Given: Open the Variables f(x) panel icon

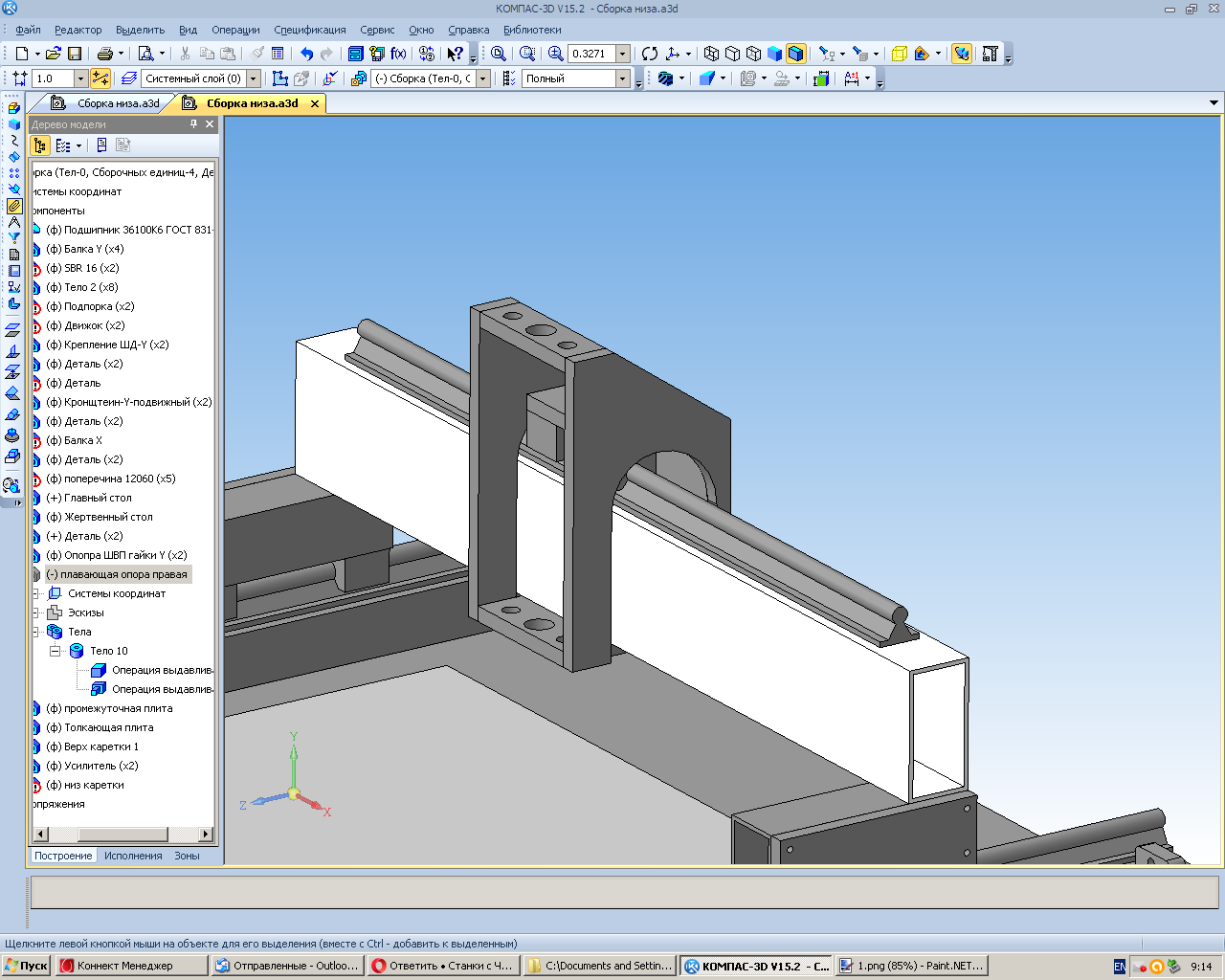Looking at the screenshot, I should pos(398,54).
